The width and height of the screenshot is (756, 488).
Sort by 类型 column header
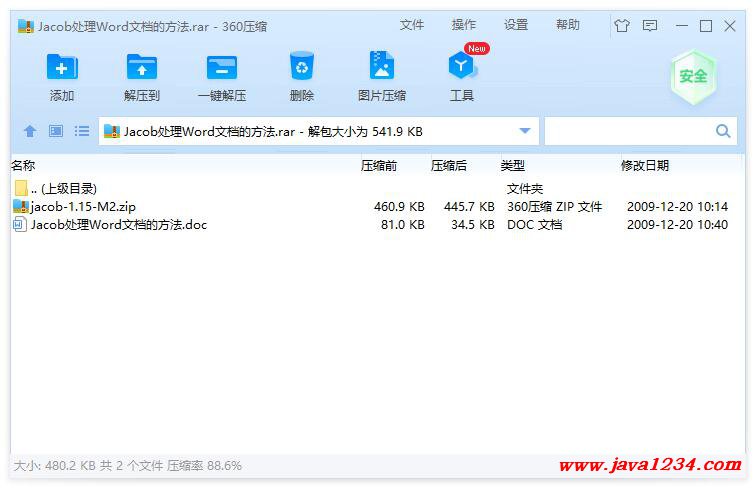(513, 166)
